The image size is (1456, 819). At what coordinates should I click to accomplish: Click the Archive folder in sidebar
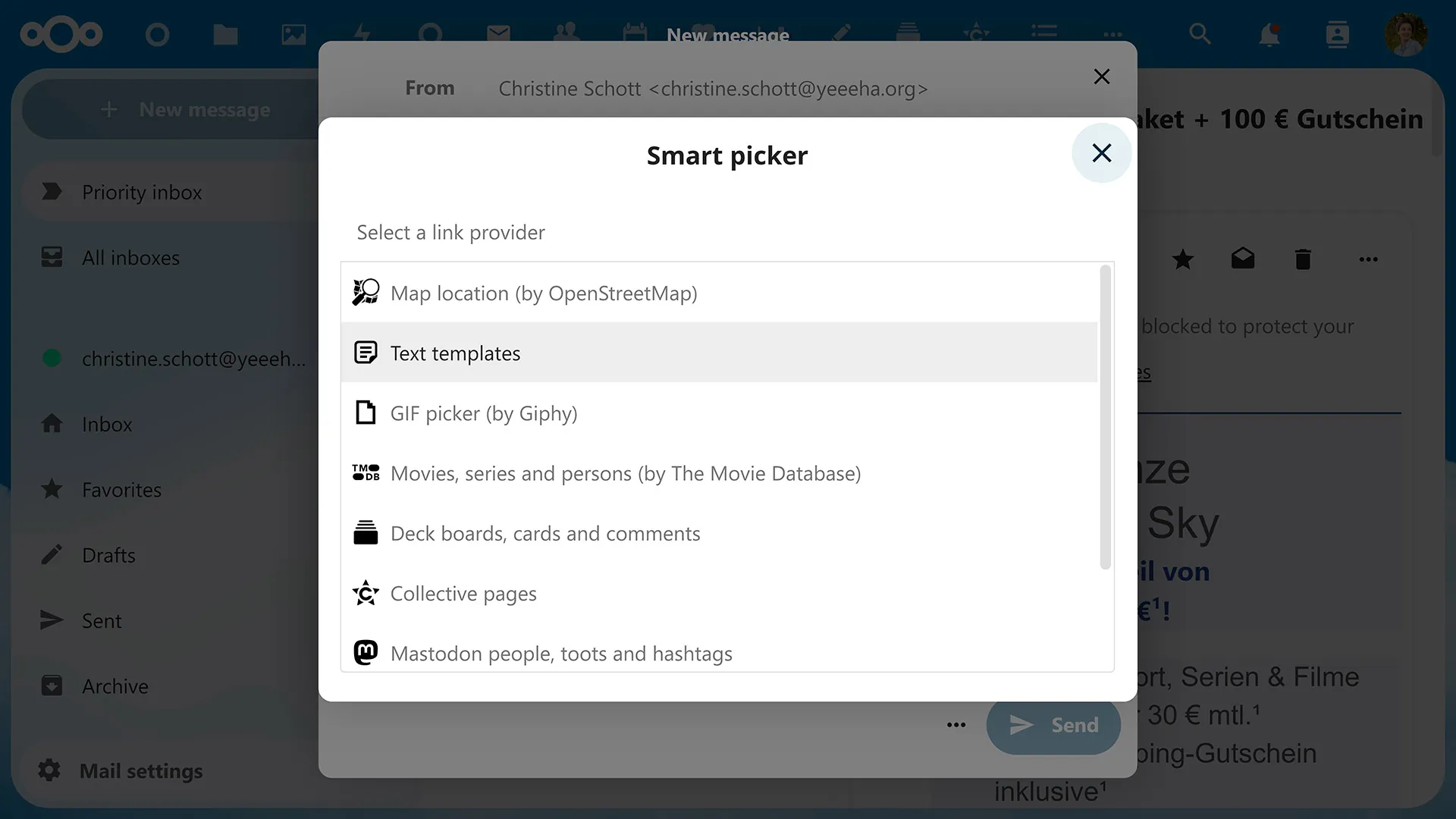coord(115,685)
